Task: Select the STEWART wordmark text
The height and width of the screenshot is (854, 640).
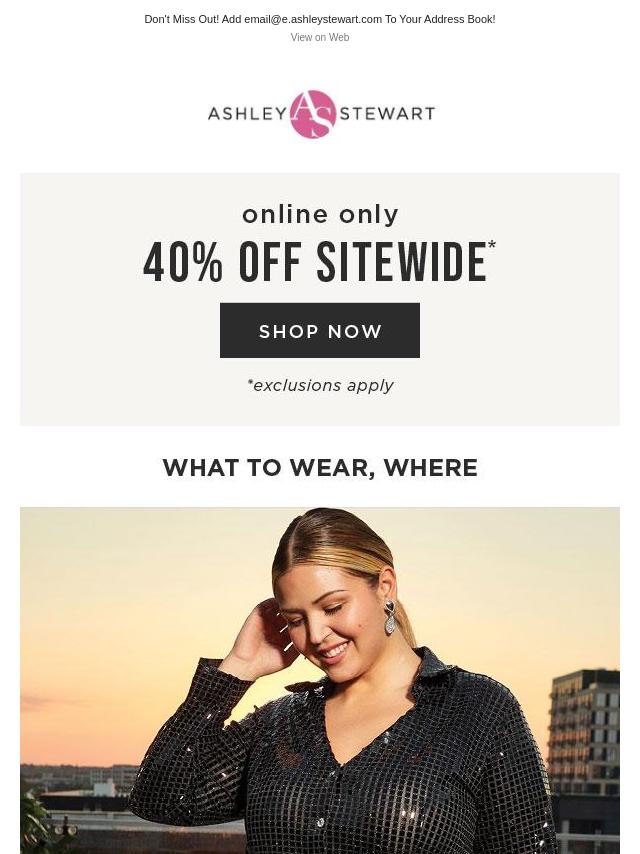Action: [387, 114]
